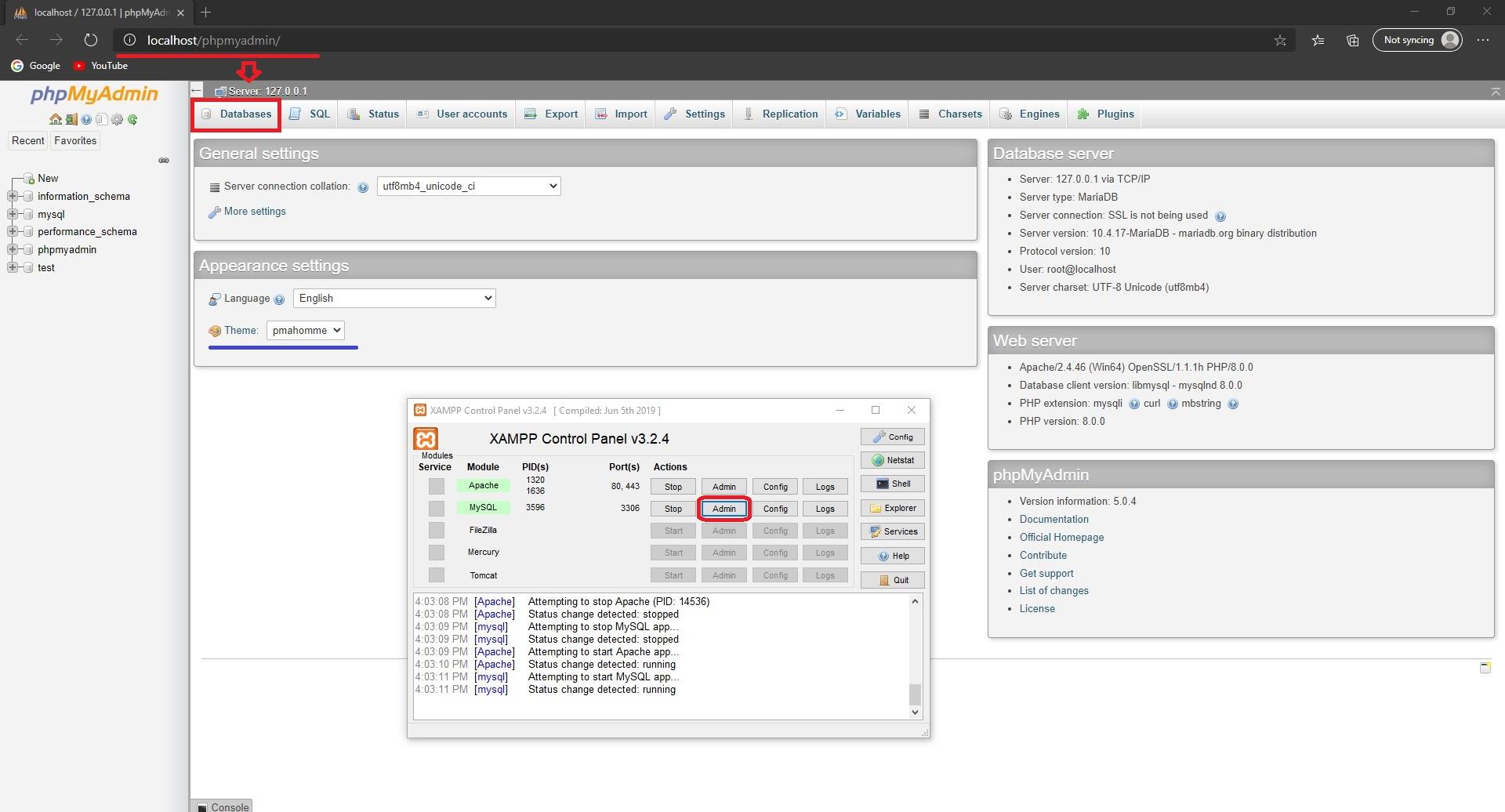The image size is (1505, 812).
Task: Stop the Apache module in XAMPP
Action: (673, 487)
